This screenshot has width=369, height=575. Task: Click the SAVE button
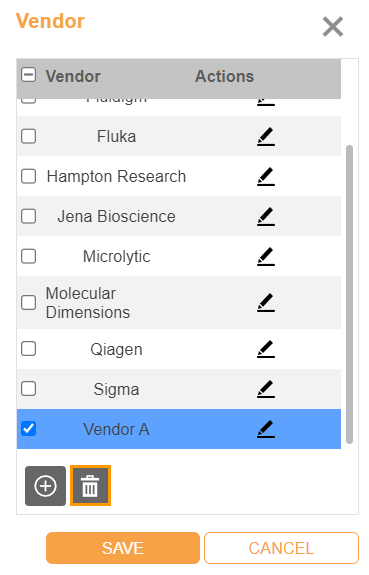point(123,548)
